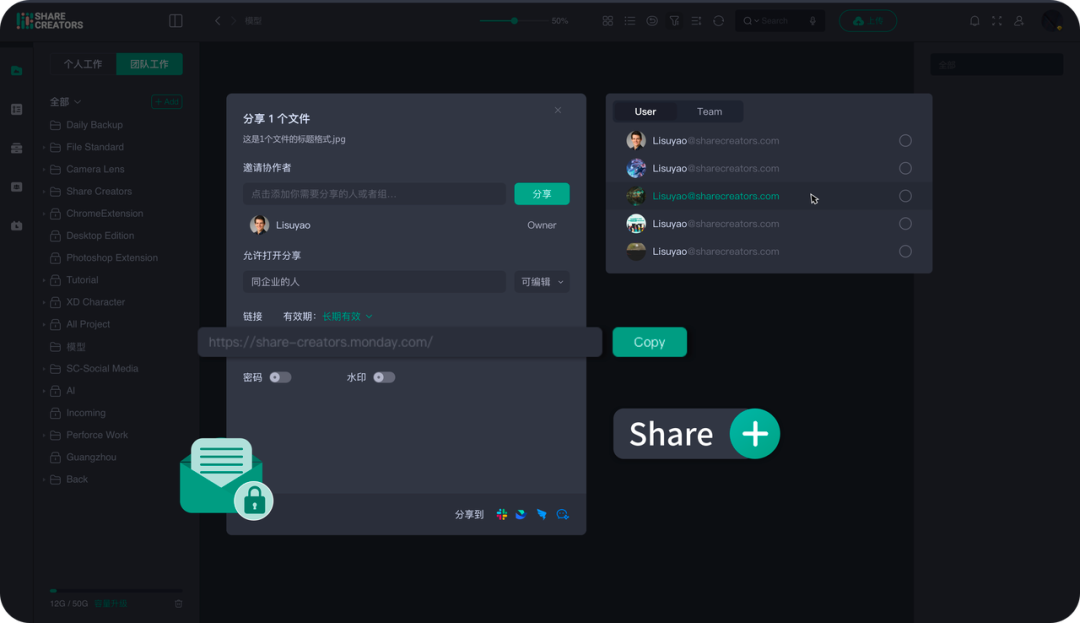
Task: Adjust the thumbnail zoom slider handle
Action: click(x=514, y=21)
